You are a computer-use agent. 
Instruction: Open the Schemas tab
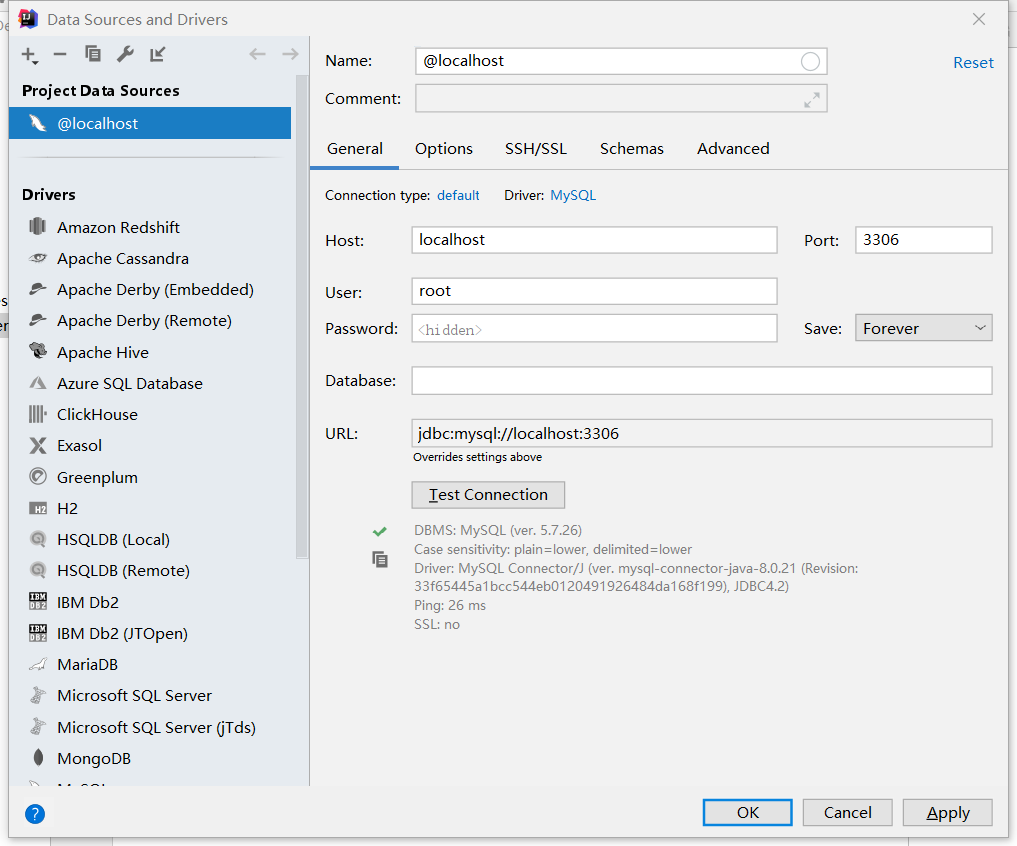[631, 149]
